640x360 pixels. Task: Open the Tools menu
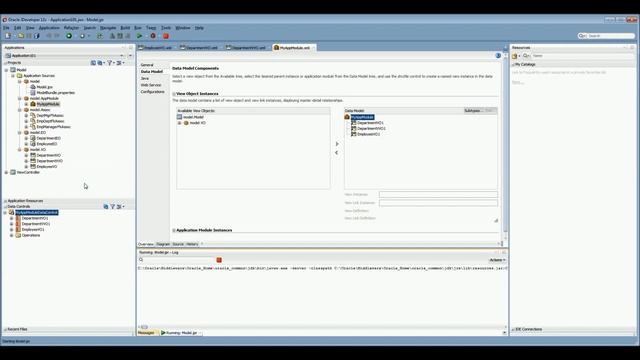166,28
